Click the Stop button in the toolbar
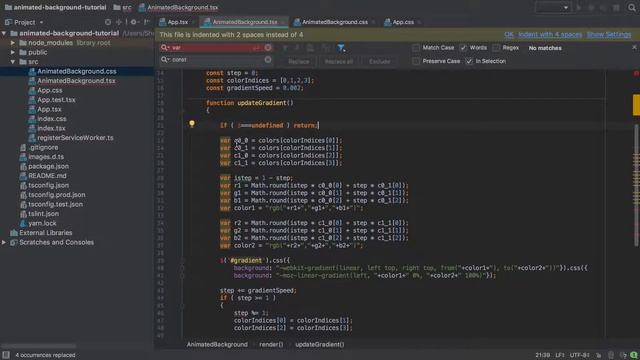The height and width of the screenshot is (360, 640). pos(616,8)
